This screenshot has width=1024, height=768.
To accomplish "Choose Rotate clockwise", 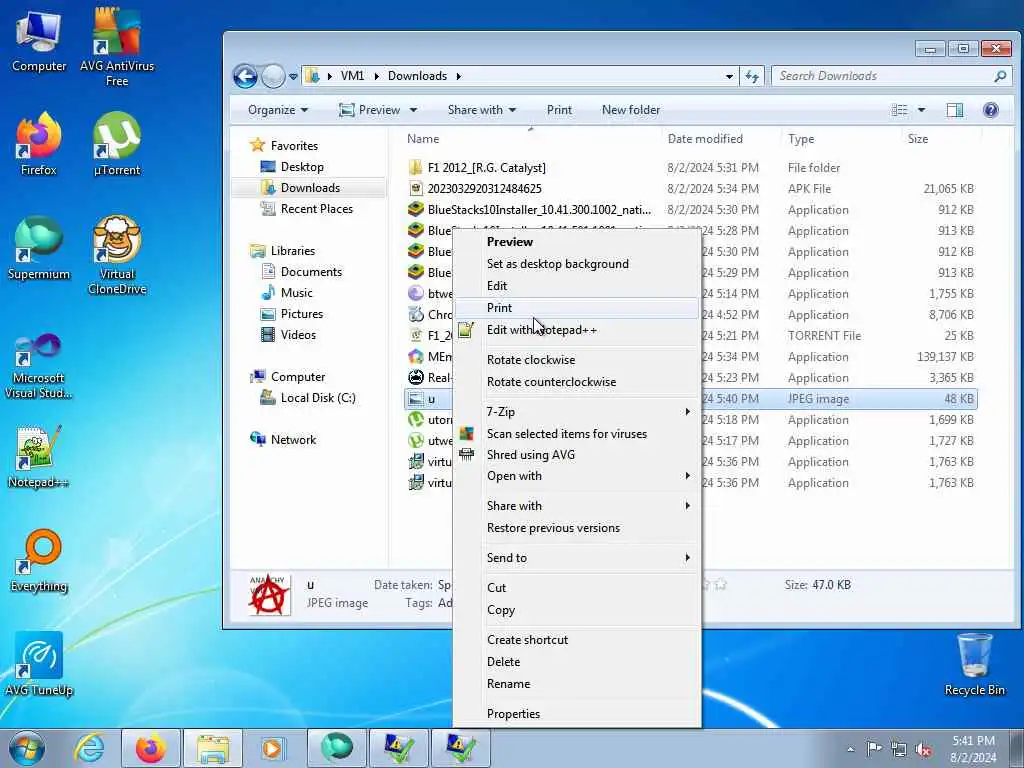I will point(577,360).
